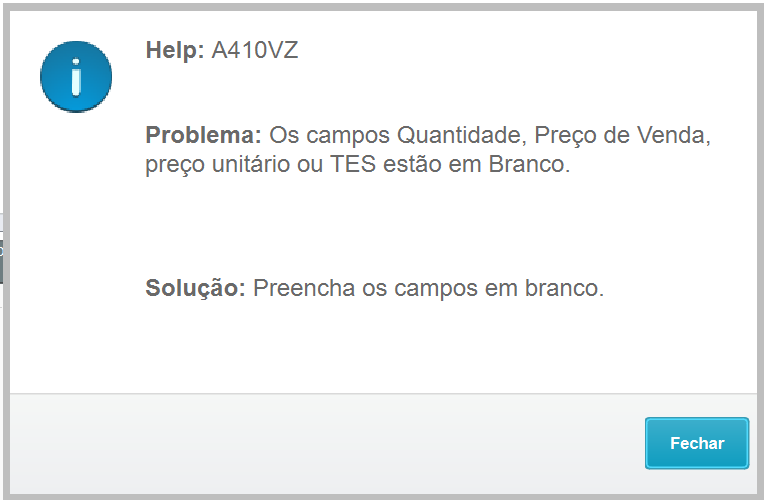Click the dialog's grey top border

click(382, 7)
